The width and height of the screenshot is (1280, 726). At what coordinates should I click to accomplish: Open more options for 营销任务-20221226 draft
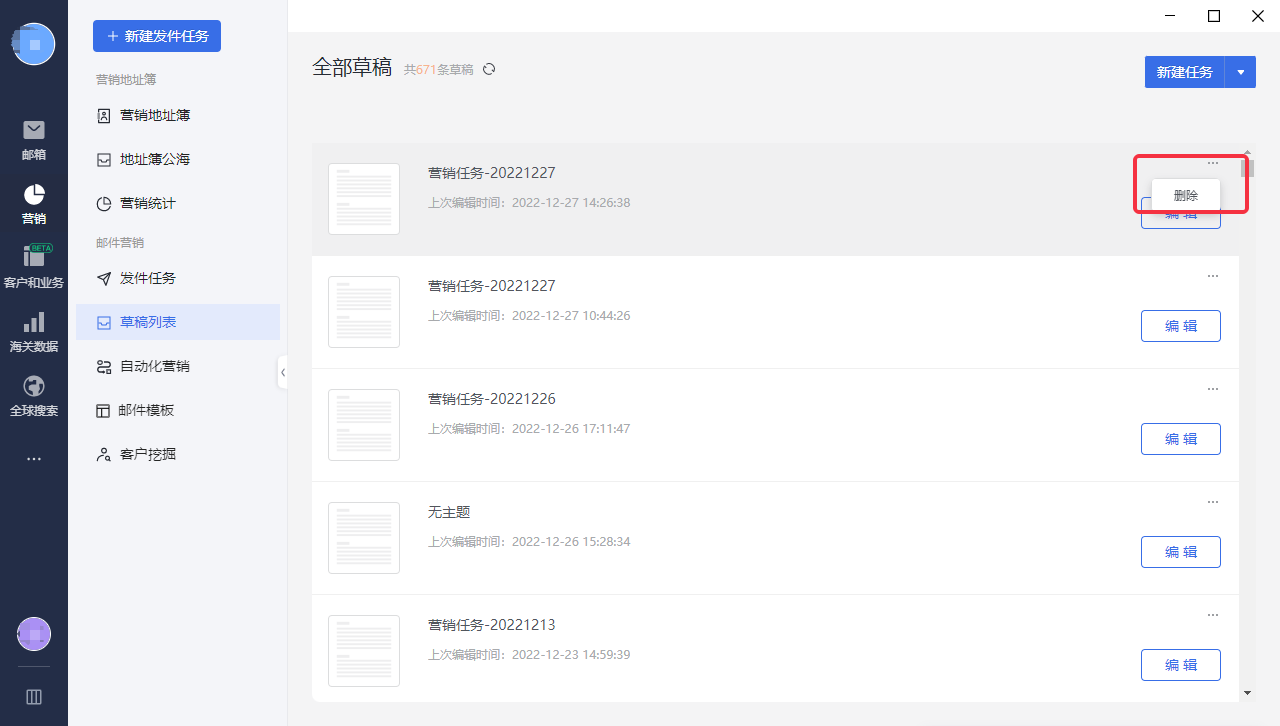click(x=1212, y=389)
